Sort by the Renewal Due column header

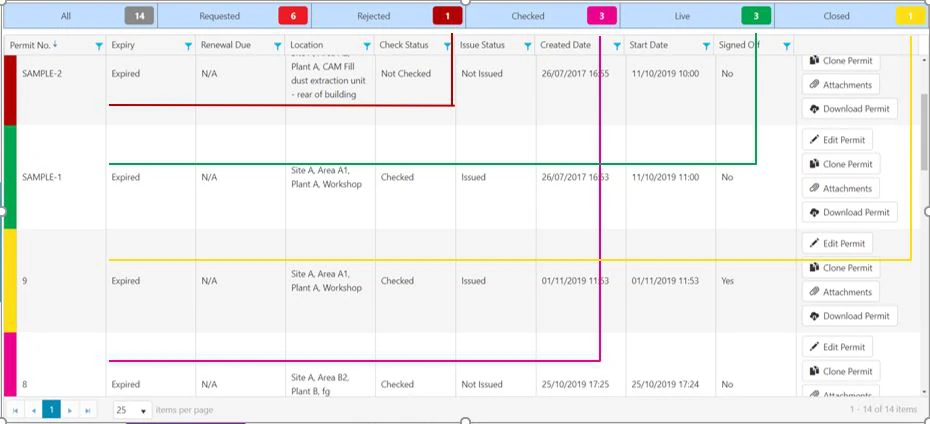pos(225,45)
